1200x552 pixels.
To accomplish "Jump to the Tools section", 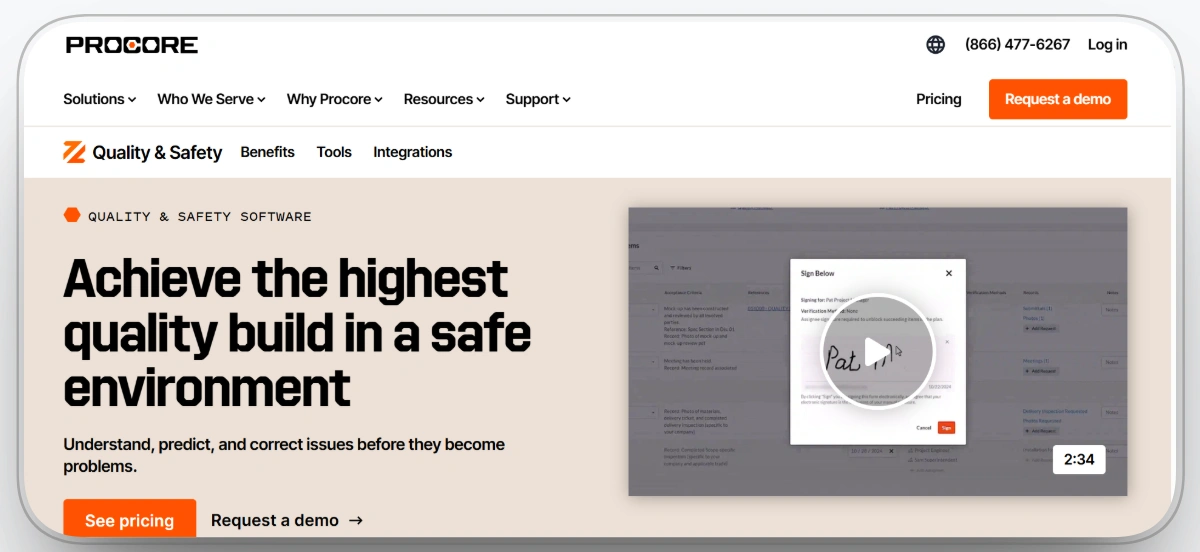I will (334, 152).
